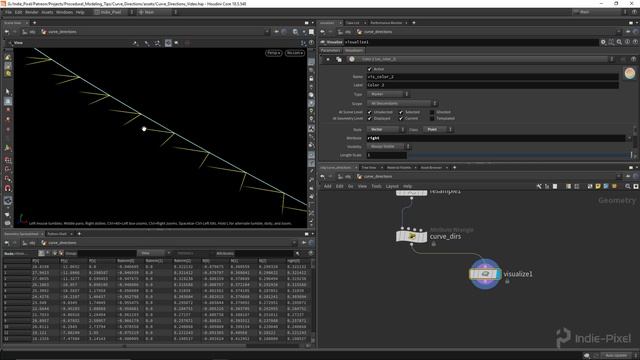The height and width of the screenshot is (360, 640).
Task: Click the blue note icon in network toolbar
Action: 606,186
